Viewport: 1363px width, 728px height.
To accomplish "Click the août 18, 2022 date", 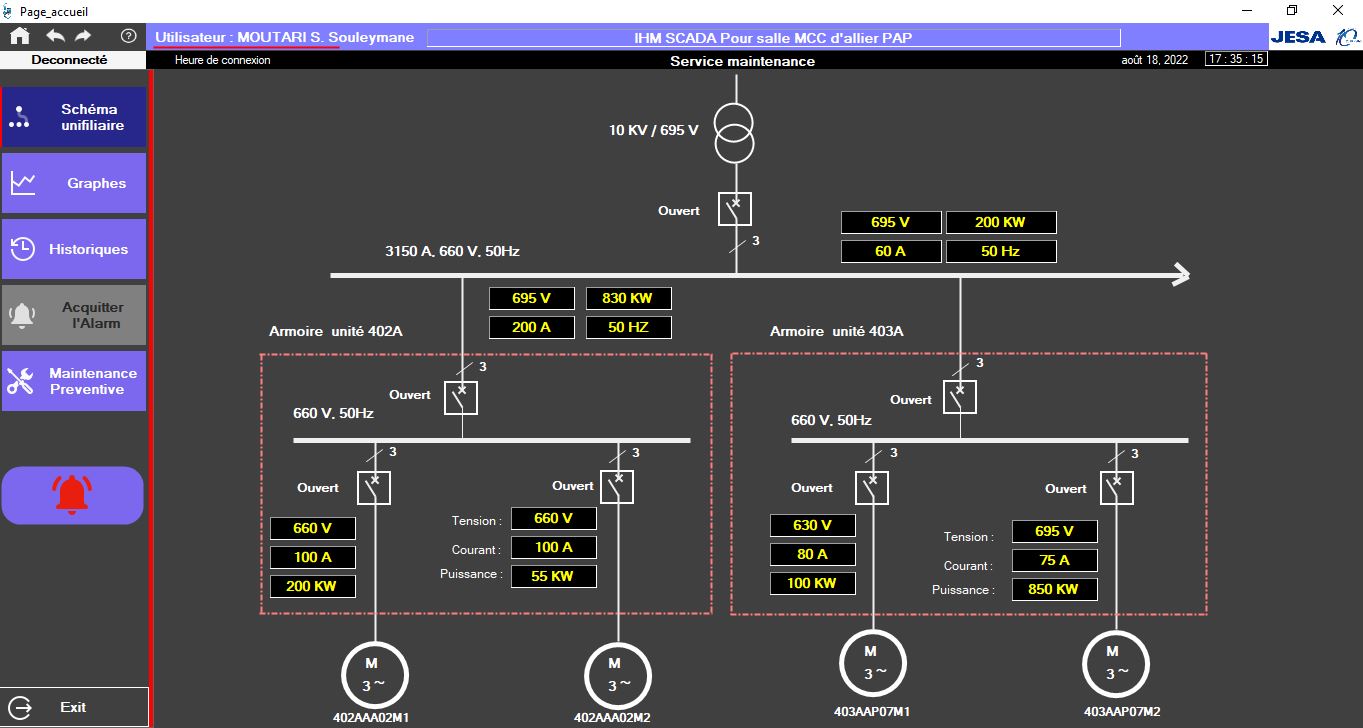I will point(1155,60).
